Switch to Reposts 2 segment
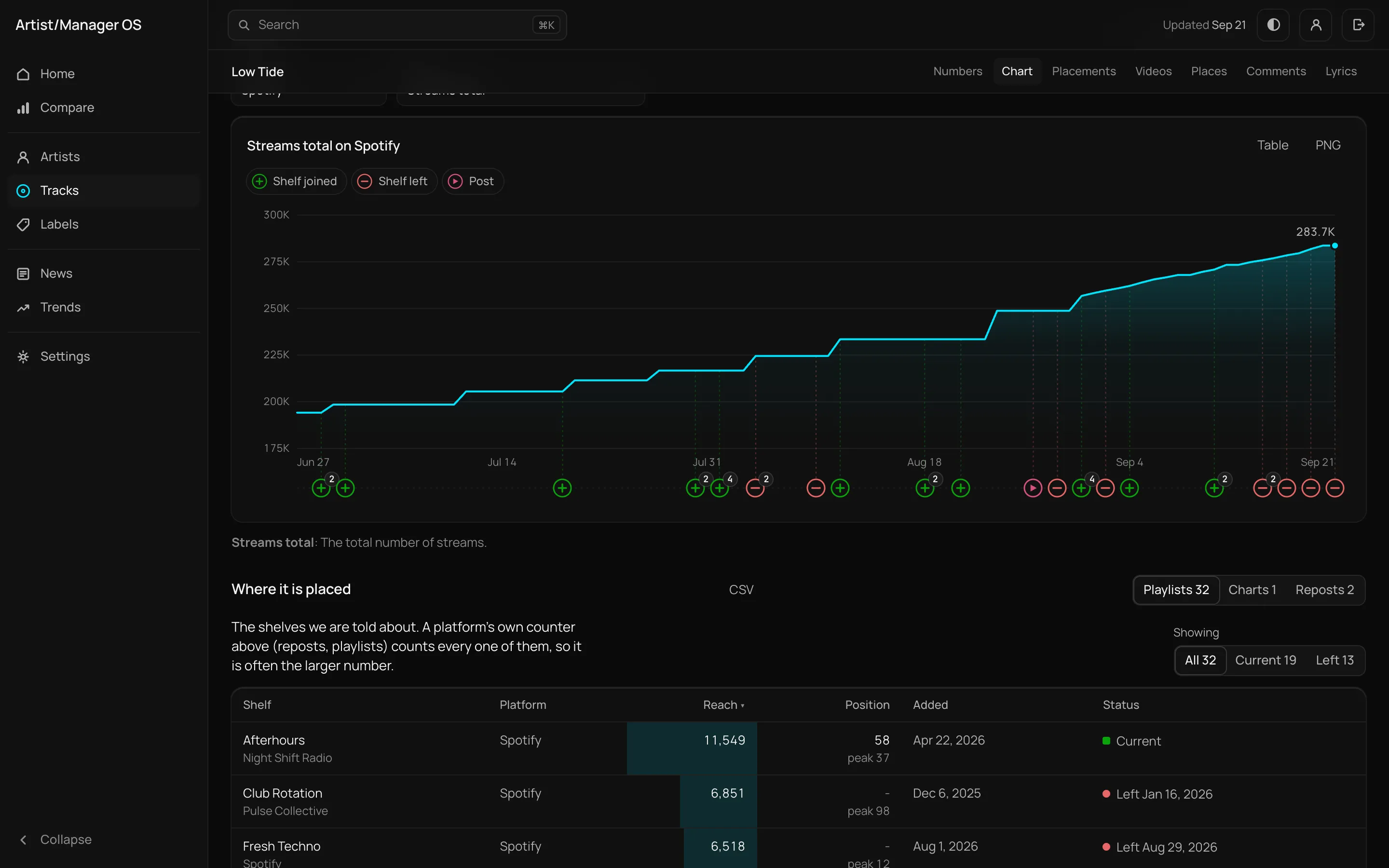This screenshot has width=1389, height=868. 1325,590
